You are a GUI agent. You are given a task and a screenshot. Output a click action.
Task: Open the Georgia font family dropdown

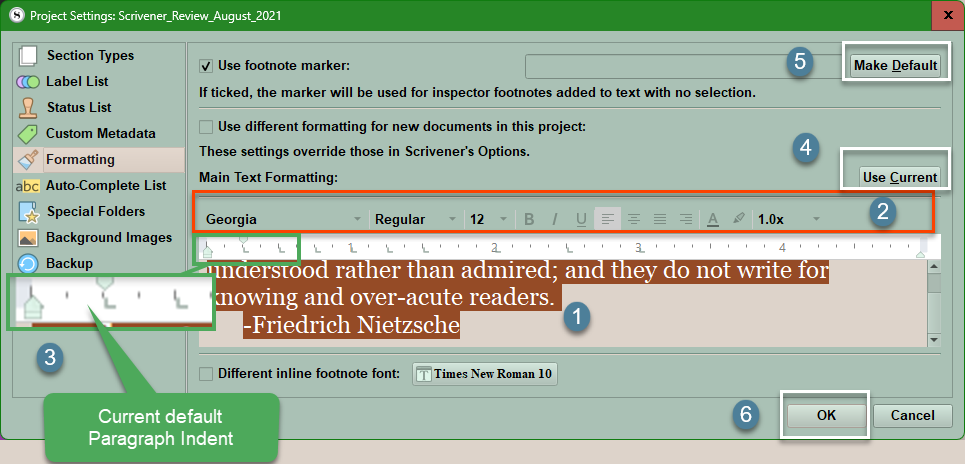(x=283, y=219)
